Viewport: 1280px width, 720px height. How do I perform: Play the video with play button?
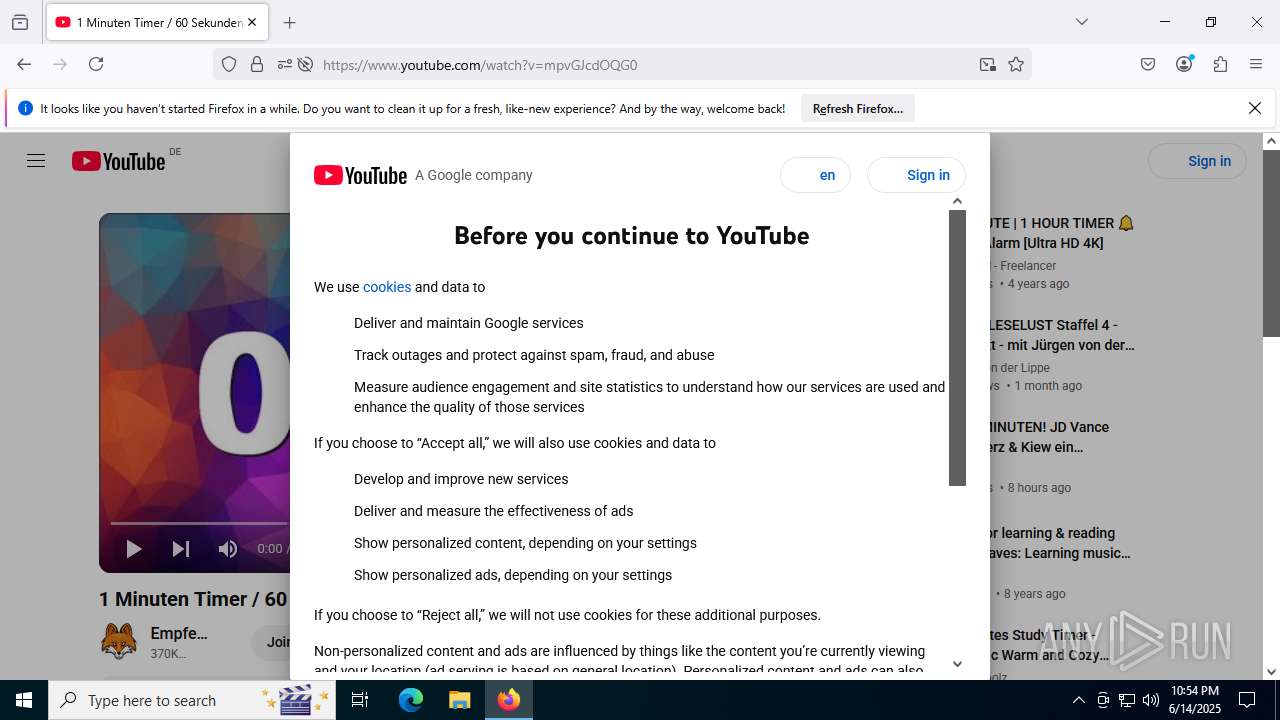pos(133,548)
